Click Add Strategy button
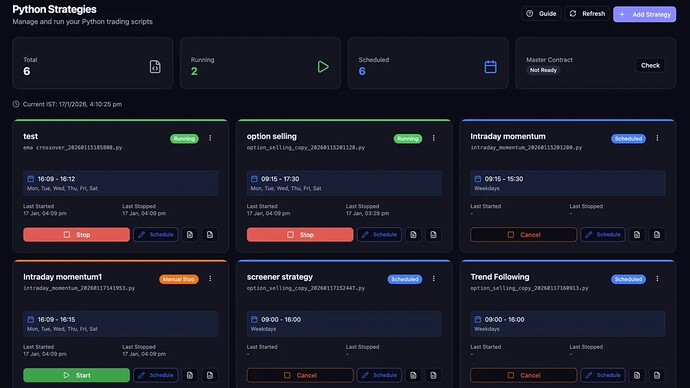Image resolution: width=690 pixels, height=388 pixels. (x=645, y=14)
